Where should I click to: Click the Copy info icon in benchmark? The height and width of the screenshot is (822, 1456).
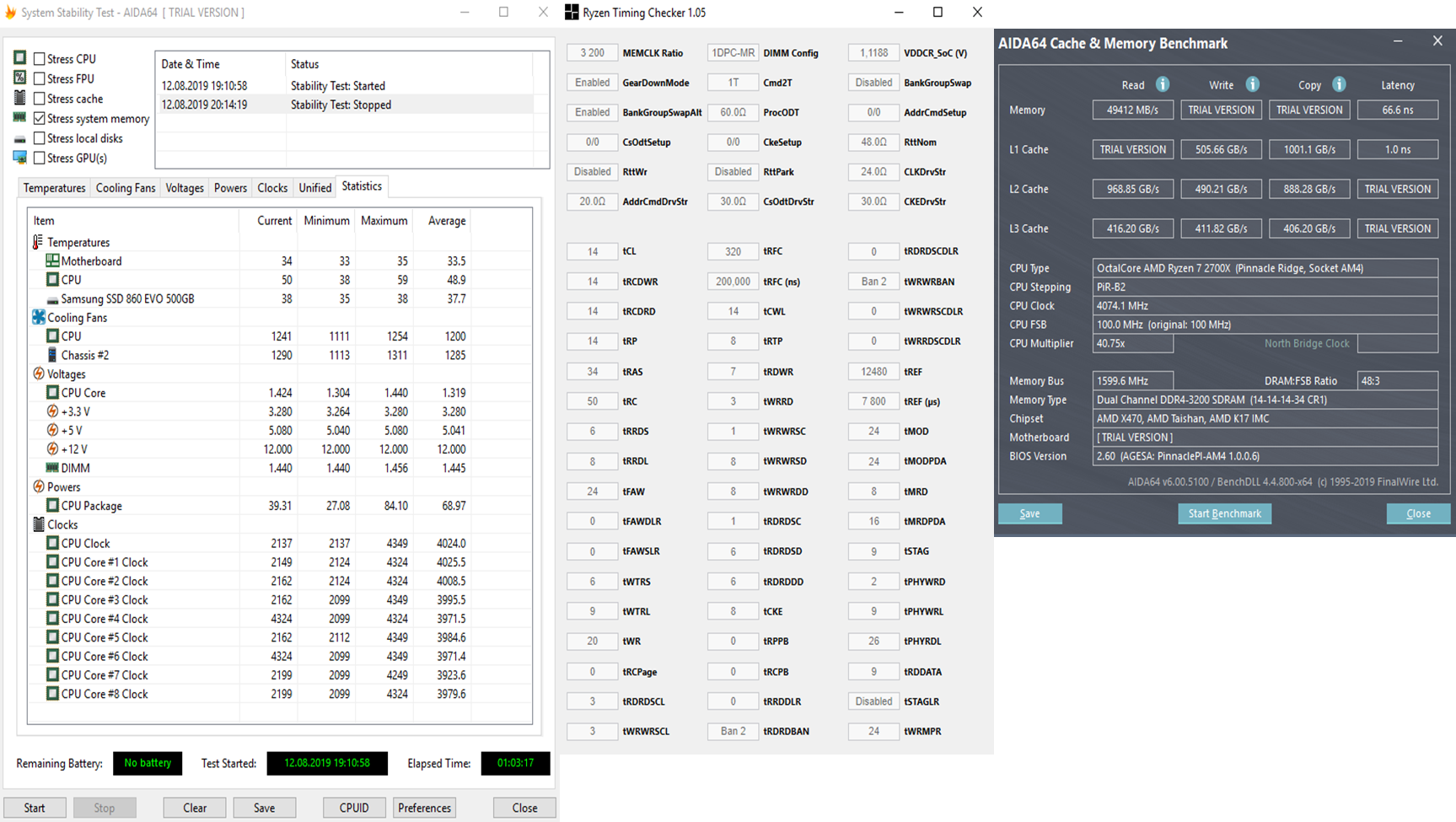[1339, 84]
